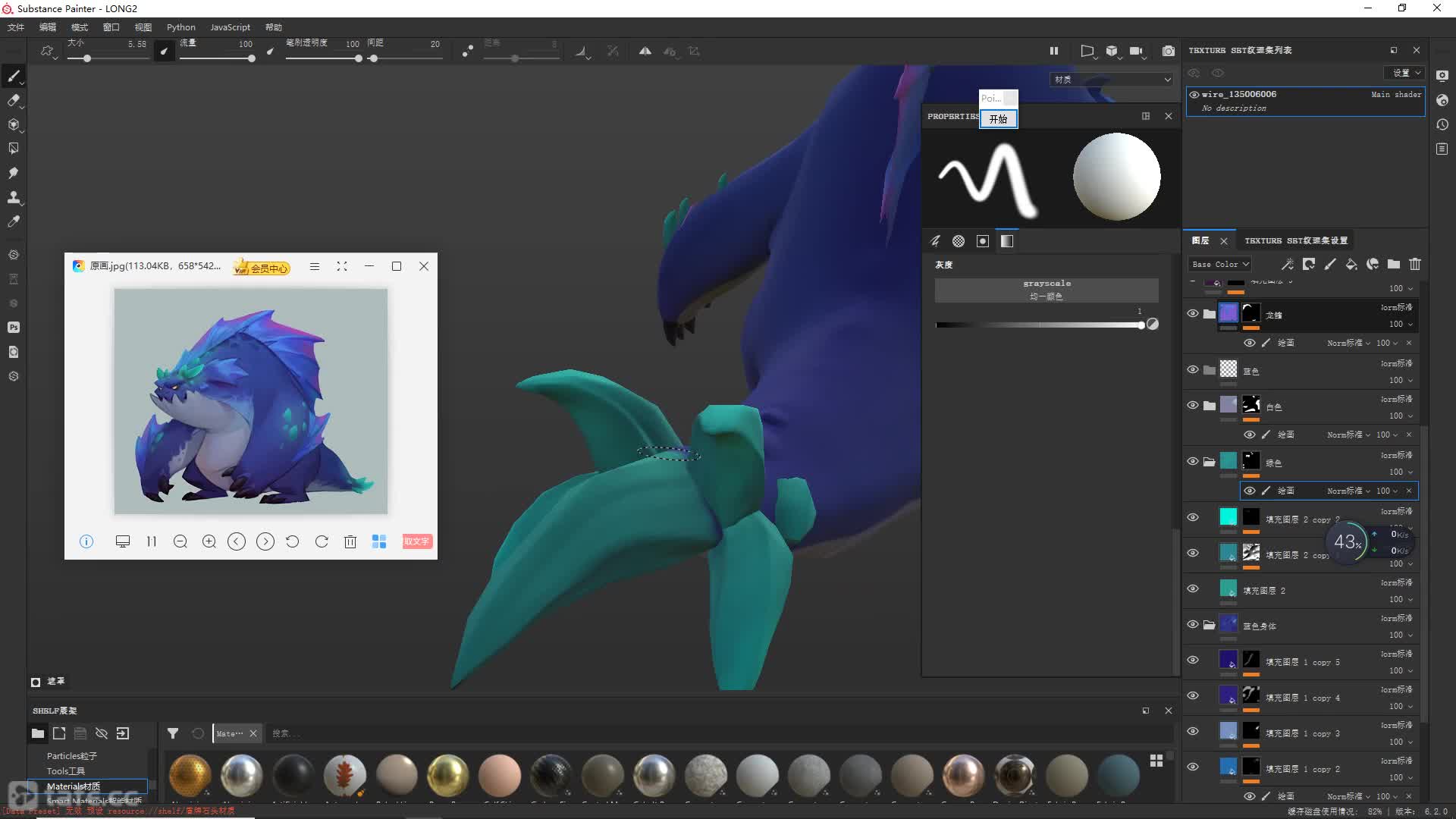The width and height of the screenshot is (1456, 819).
Task: Collapse the 绿色 folder in layers
Action: tap(1210, 462)
